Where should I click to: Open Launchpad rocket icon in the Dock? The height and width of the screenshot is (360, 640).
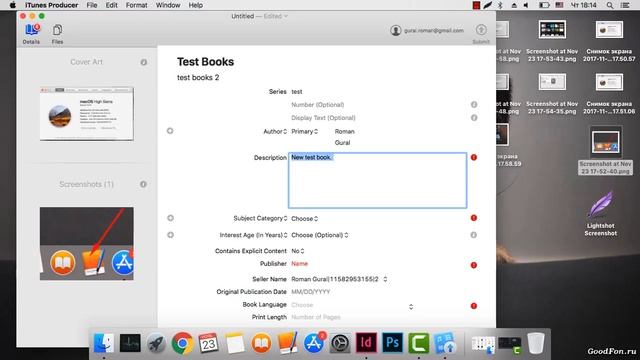click(156, 343)
